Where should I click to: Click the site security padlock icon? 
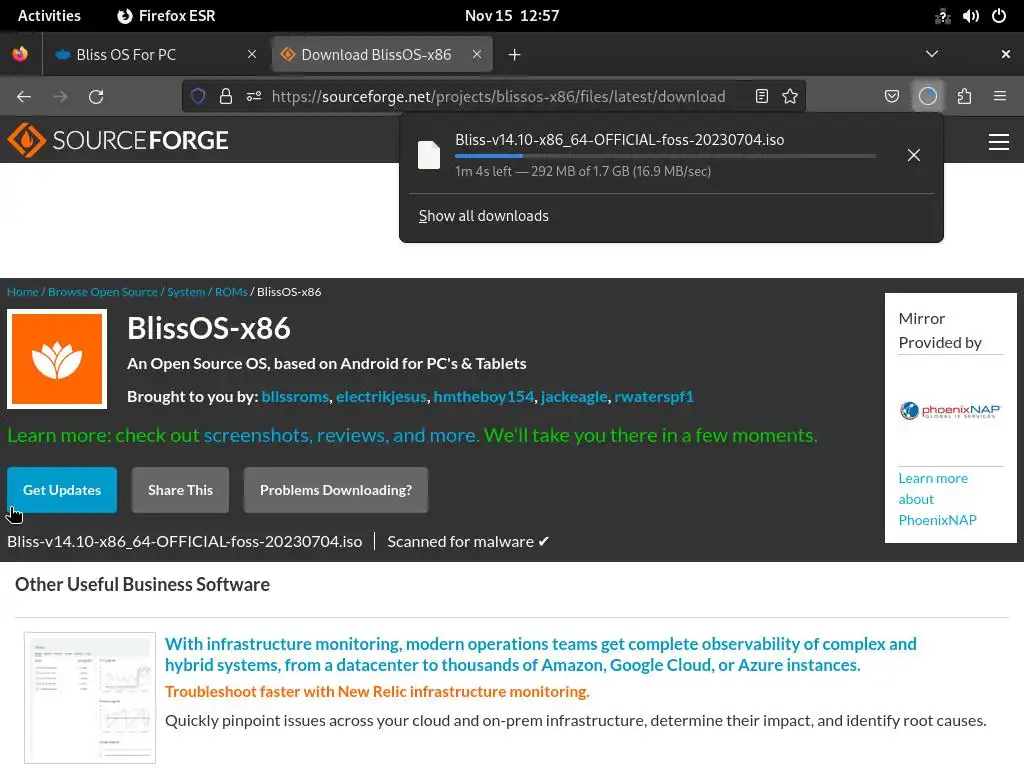pyautogui.click(x=226, y=97)
